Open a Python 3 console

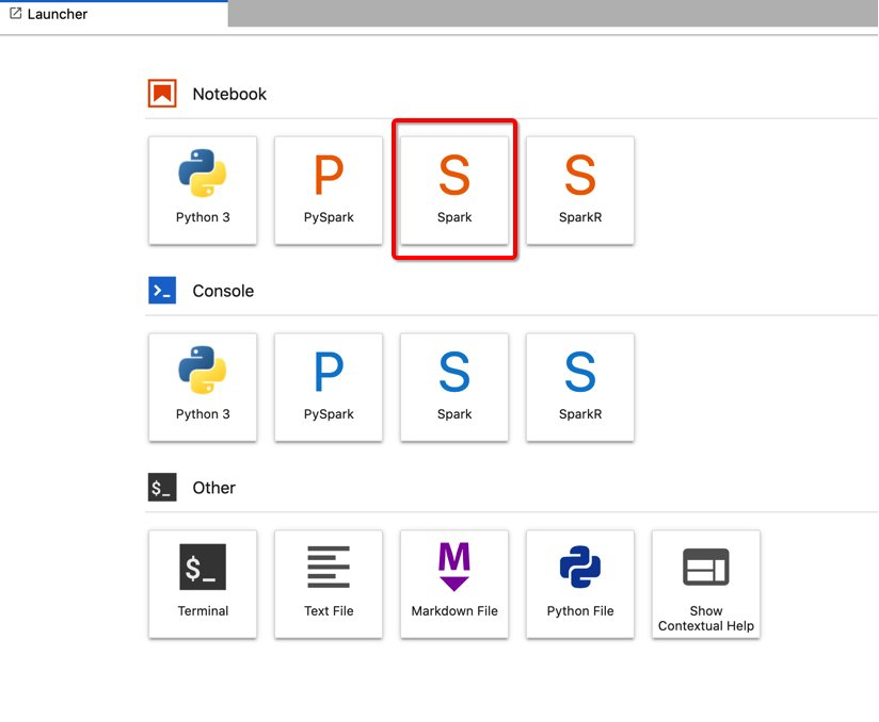[202, 387]
